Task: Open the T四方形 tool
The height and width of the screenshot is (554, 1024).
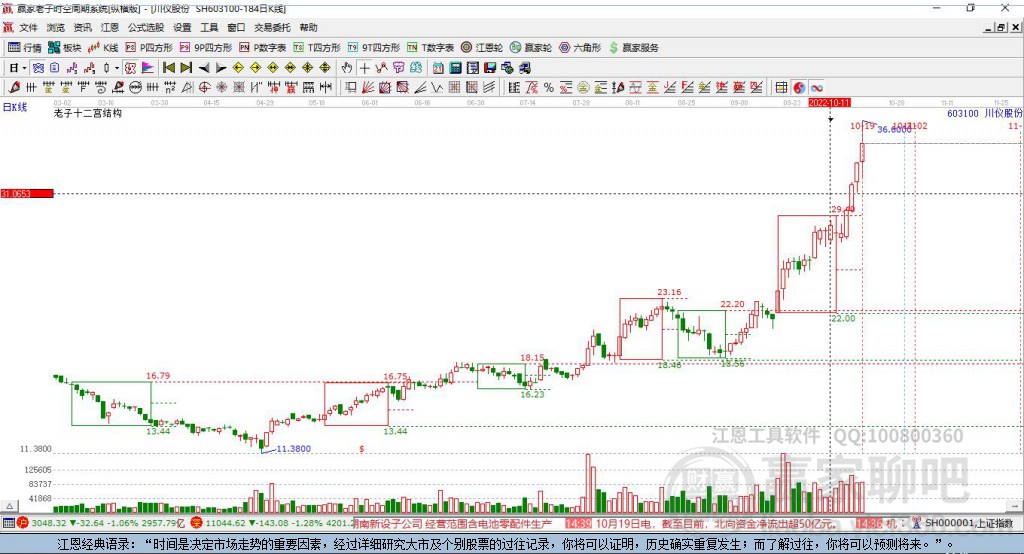Action: (x=317, y=48)
